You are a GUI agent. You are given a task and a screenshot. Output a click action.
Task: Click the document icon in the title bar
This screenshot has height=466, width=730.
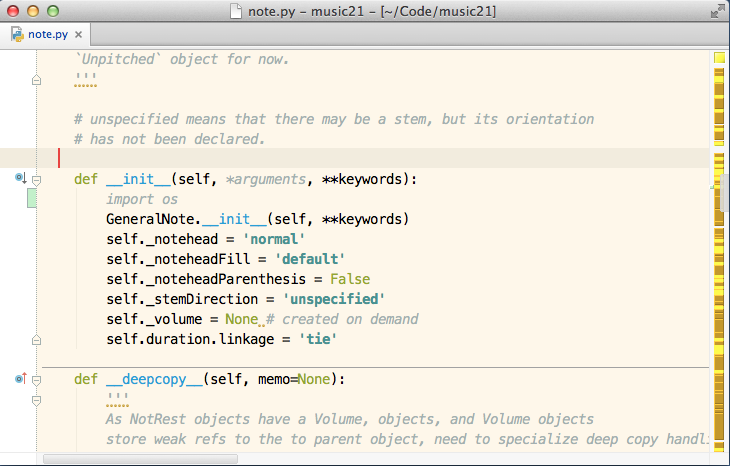[x=236, y=11]
